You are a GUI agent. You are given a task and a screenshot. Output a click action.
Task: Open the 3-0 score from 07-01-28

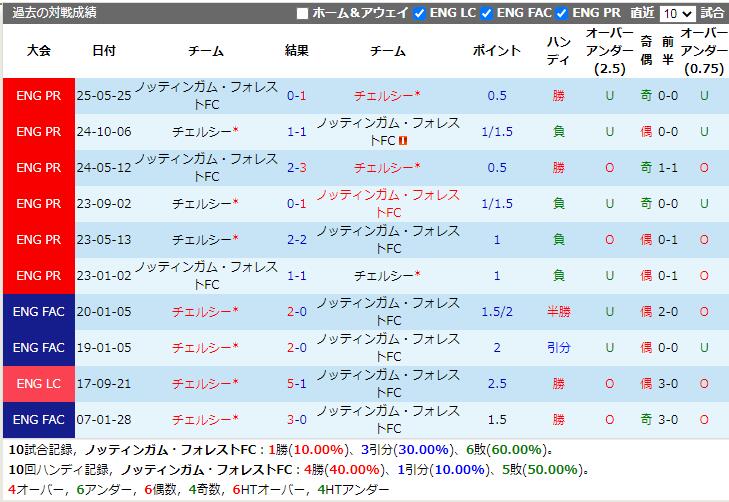(x=296, y=420)
